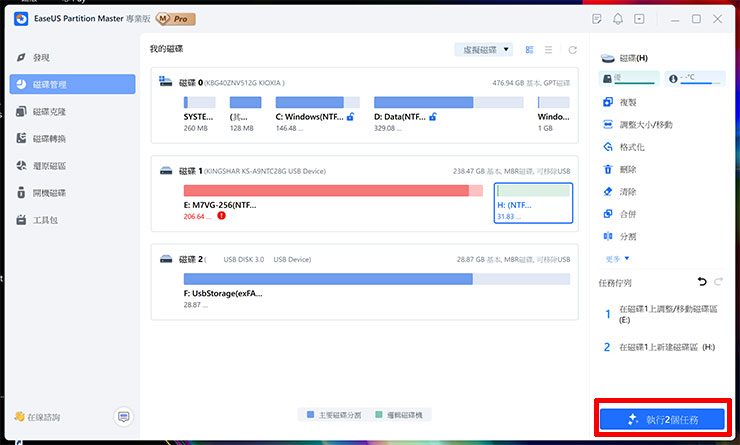
Task: Click the 磁碟(H) drive icon
Action: [607, 58]
